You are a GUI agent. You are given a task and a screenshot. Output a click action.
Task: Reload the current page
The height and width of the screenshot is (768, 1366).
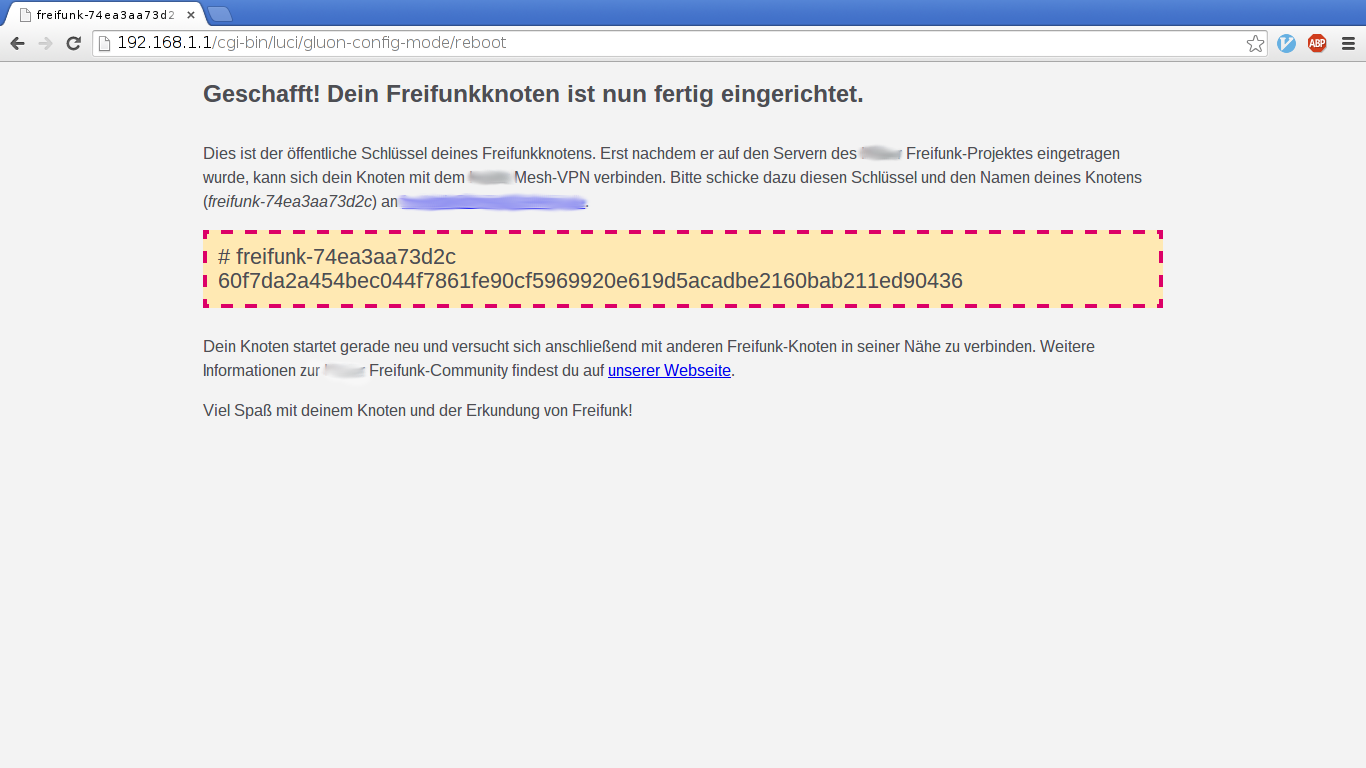[73, 43]
